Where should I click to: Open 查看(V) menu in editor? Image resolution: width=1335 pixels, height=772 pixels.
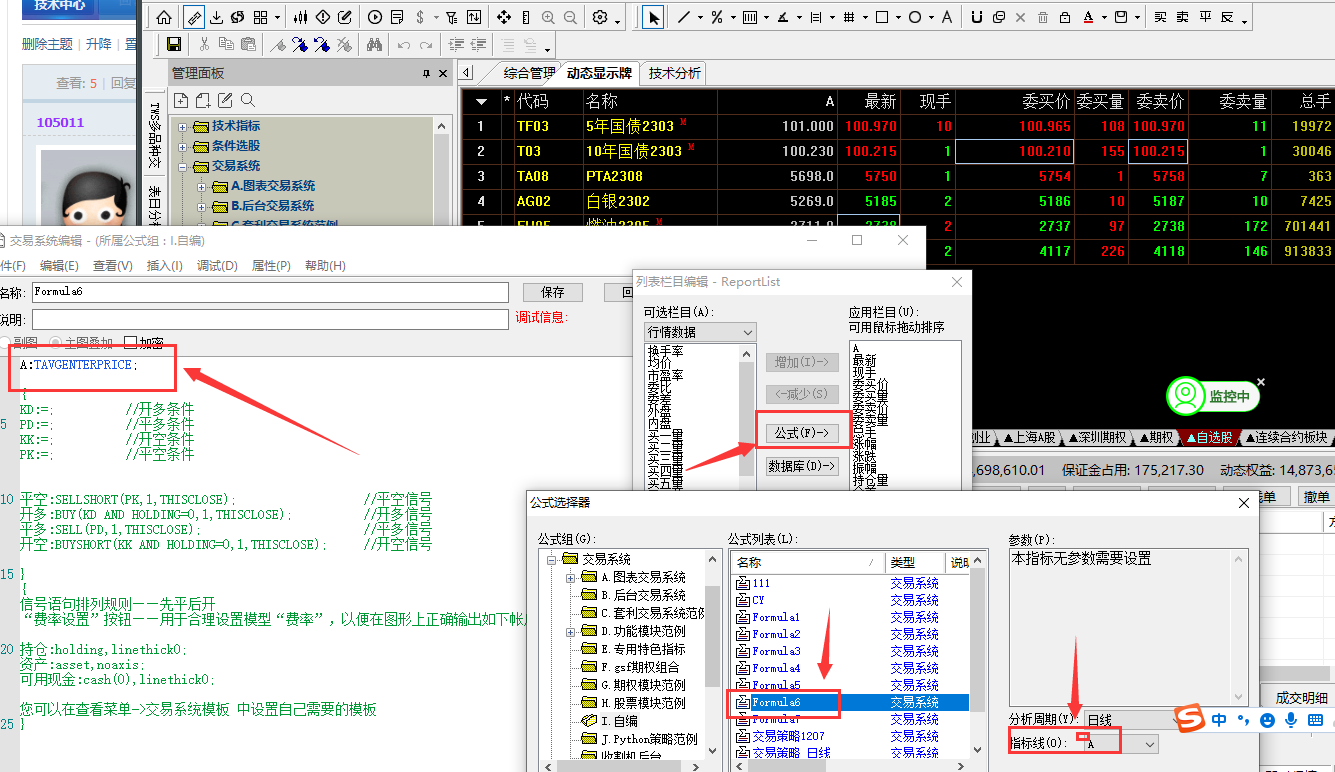[x=112, y=266]
